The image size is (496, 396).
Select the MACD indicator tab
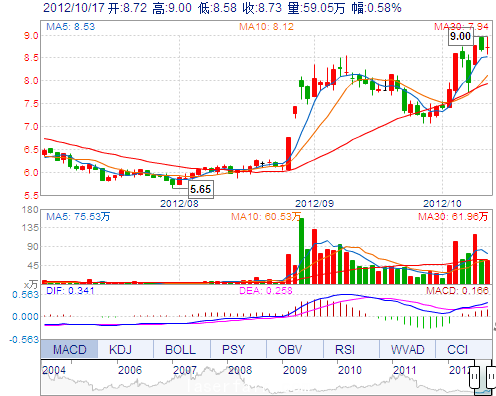tap(69, 349)
